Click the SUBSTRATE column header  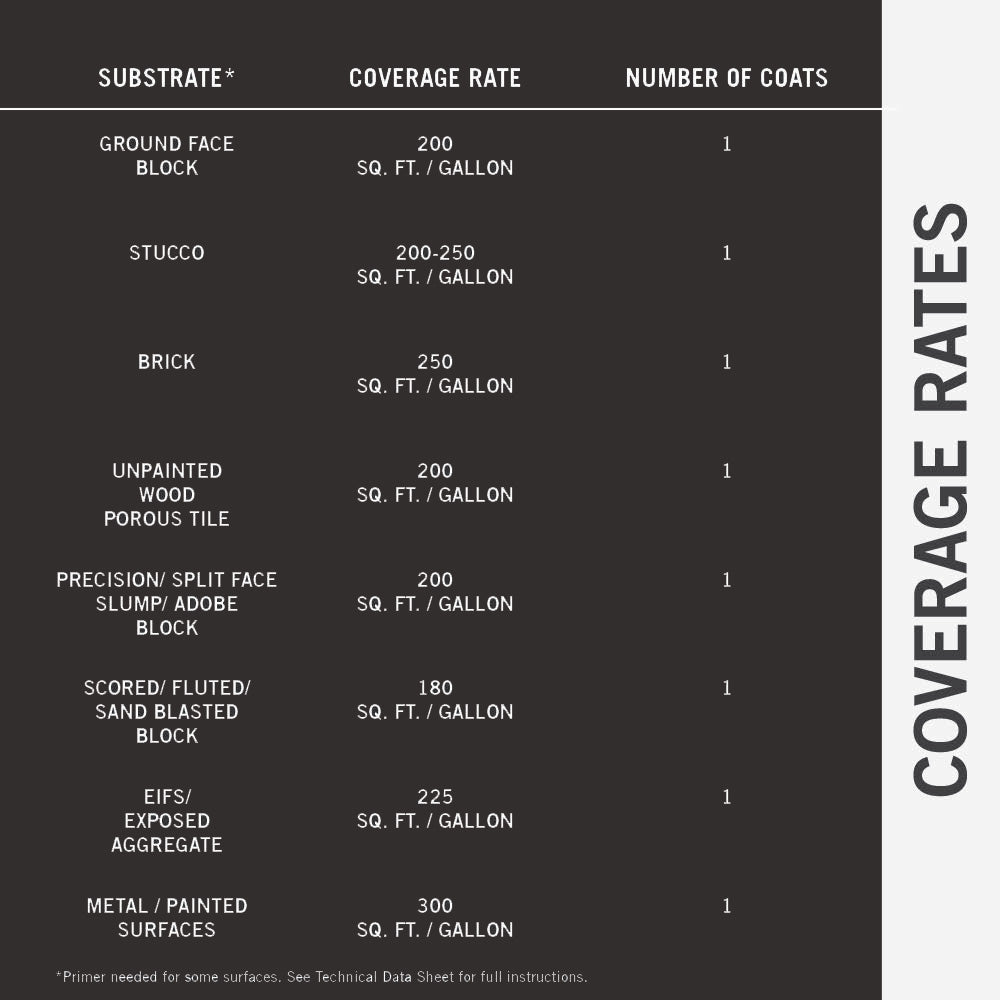[166, 78]
